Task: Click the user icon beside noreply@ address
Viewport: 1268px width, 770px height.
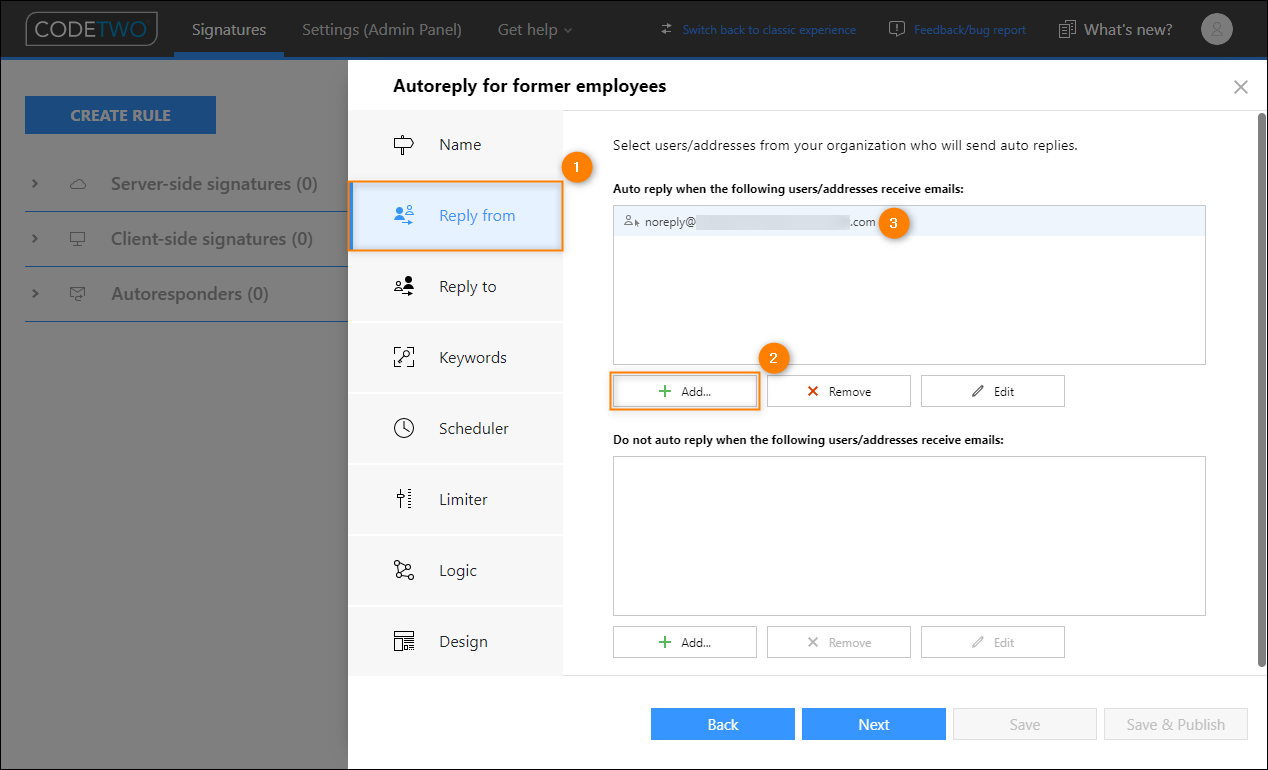Action: click(x=631, y=222)
